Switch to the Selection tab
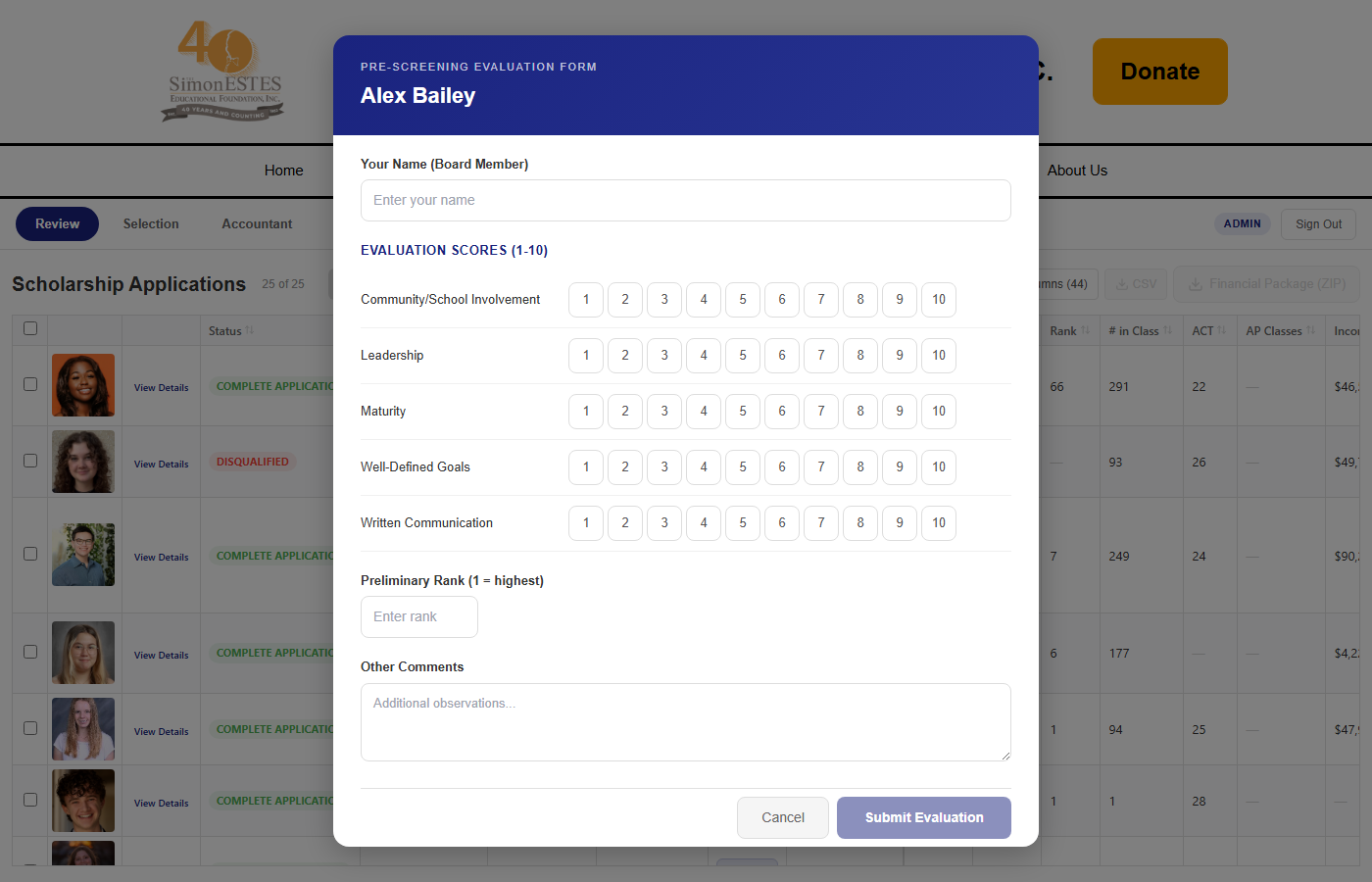Screen dimensions: 1372x882 click(151, 223)
